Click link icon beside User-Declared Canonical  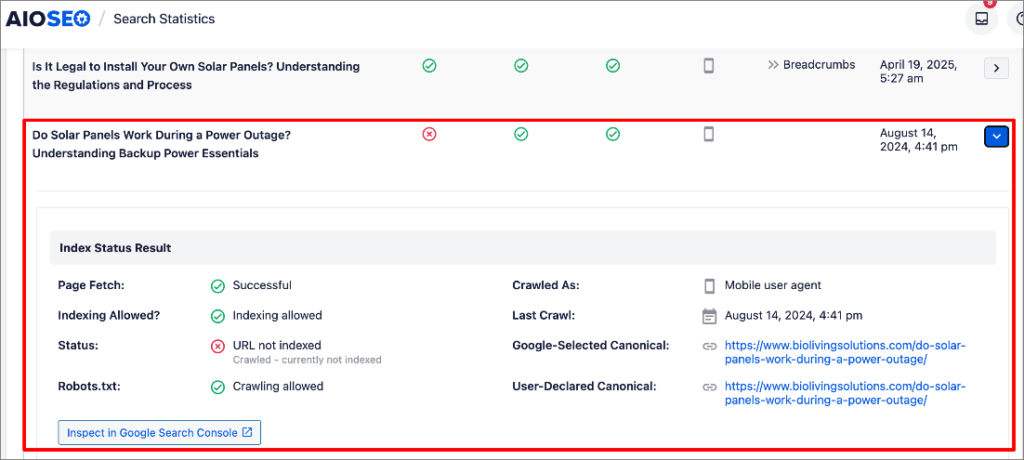(x=709, y=387)
